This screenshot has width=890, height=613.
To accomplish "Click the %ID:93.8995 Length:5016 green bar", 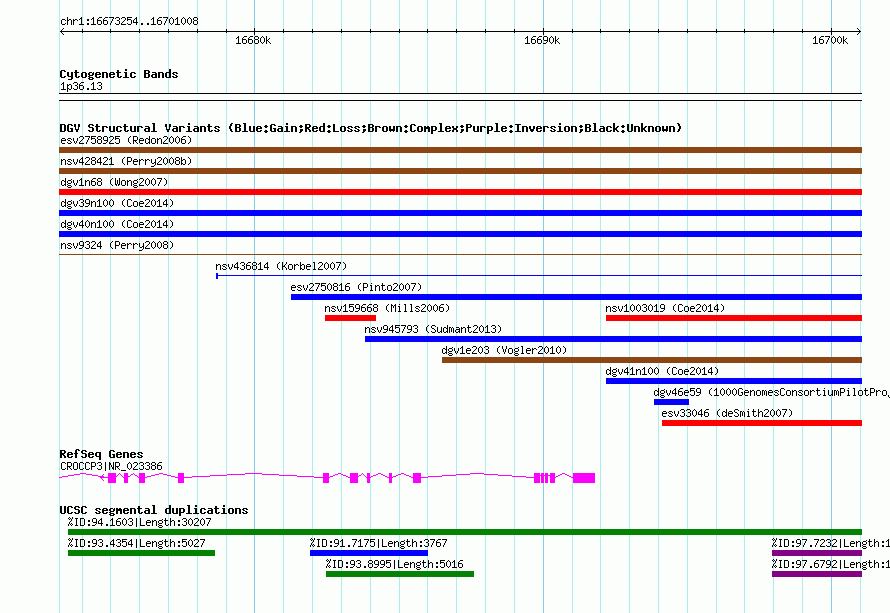I will pos(400,574).
